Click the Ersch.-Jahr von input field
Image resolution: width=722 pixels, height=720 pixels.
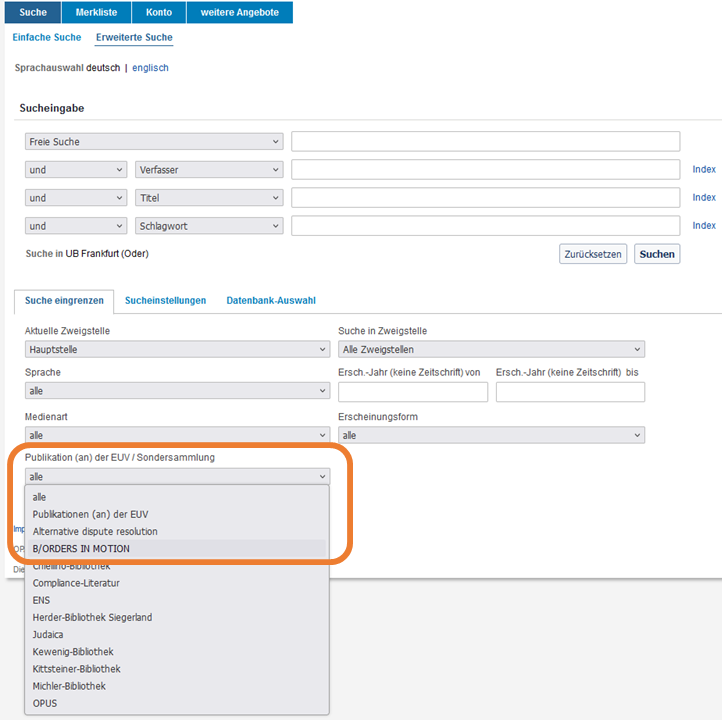[x=413, y=392]
